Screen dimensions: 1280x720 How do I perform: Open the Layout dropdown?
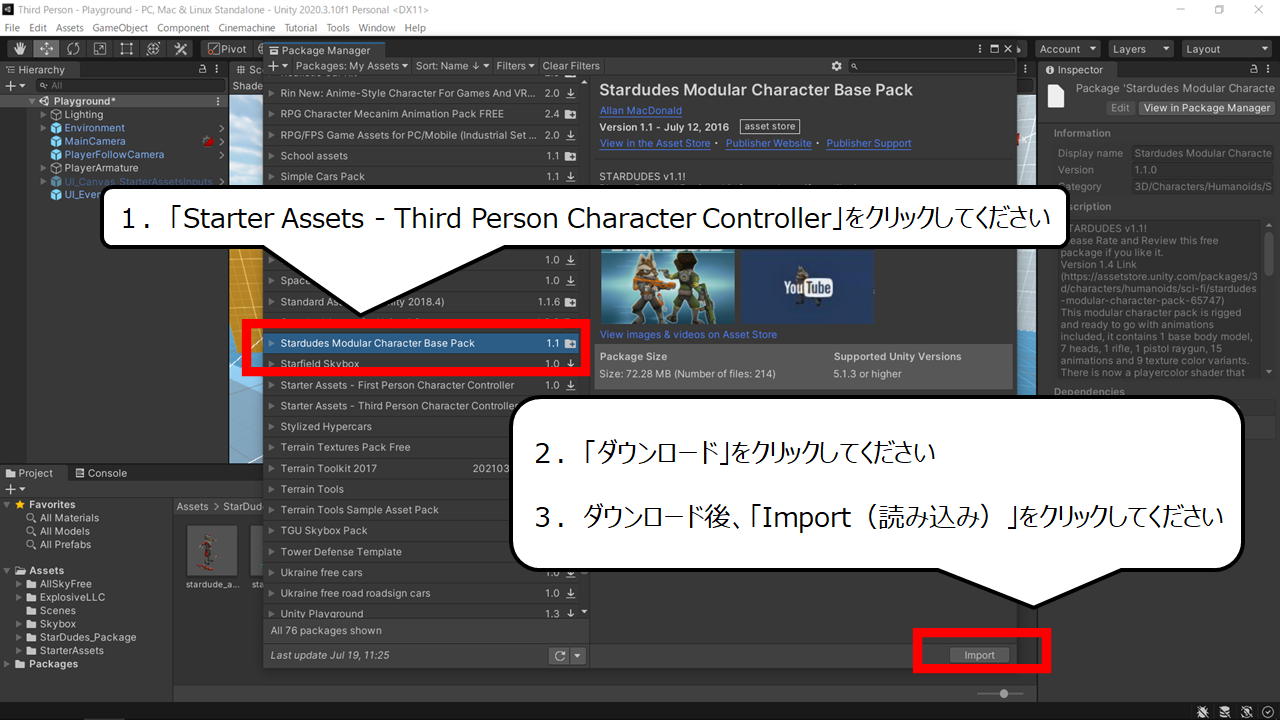pos(1225,49)
